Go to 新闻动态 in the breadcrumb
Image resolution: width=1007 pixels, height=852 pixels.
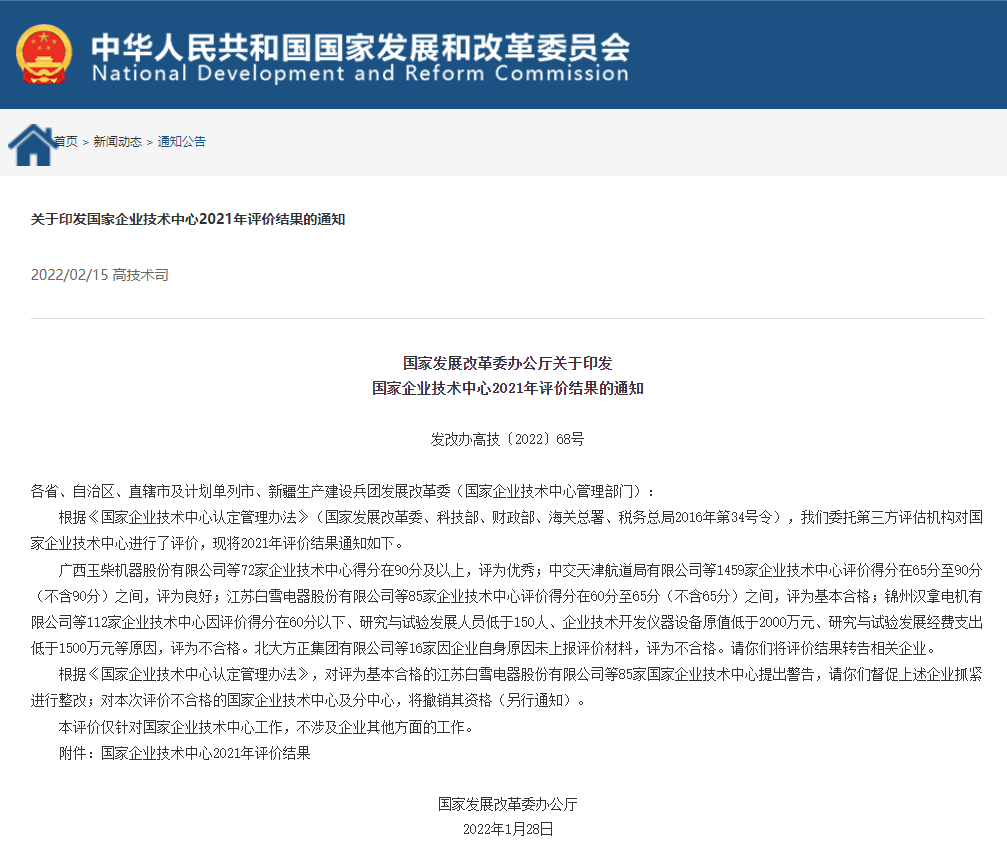tap(117, 142)
